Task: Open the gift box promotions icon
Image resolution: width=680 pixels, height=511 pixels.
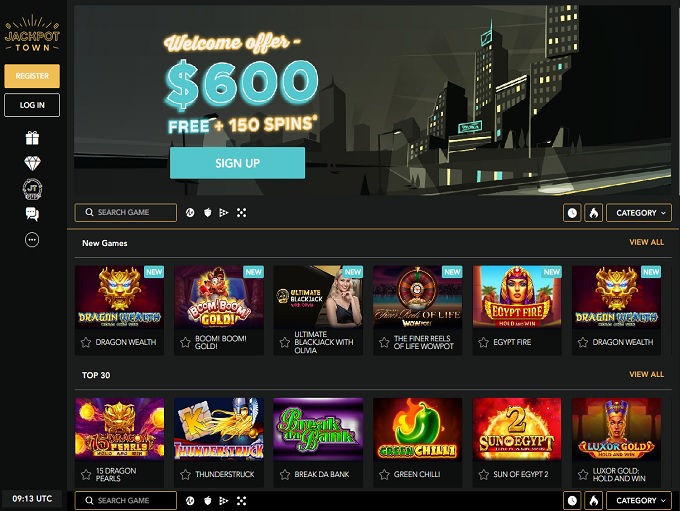Action: pos(32,138)
